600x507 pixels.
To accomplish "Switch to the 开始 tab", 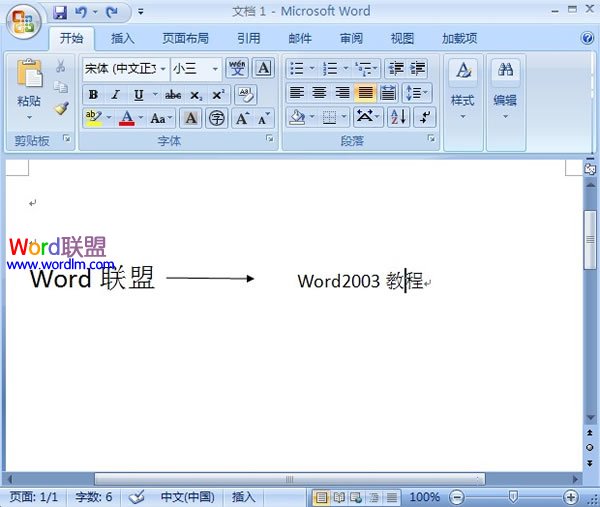I will pyautogui.click(x=71, y=38).
